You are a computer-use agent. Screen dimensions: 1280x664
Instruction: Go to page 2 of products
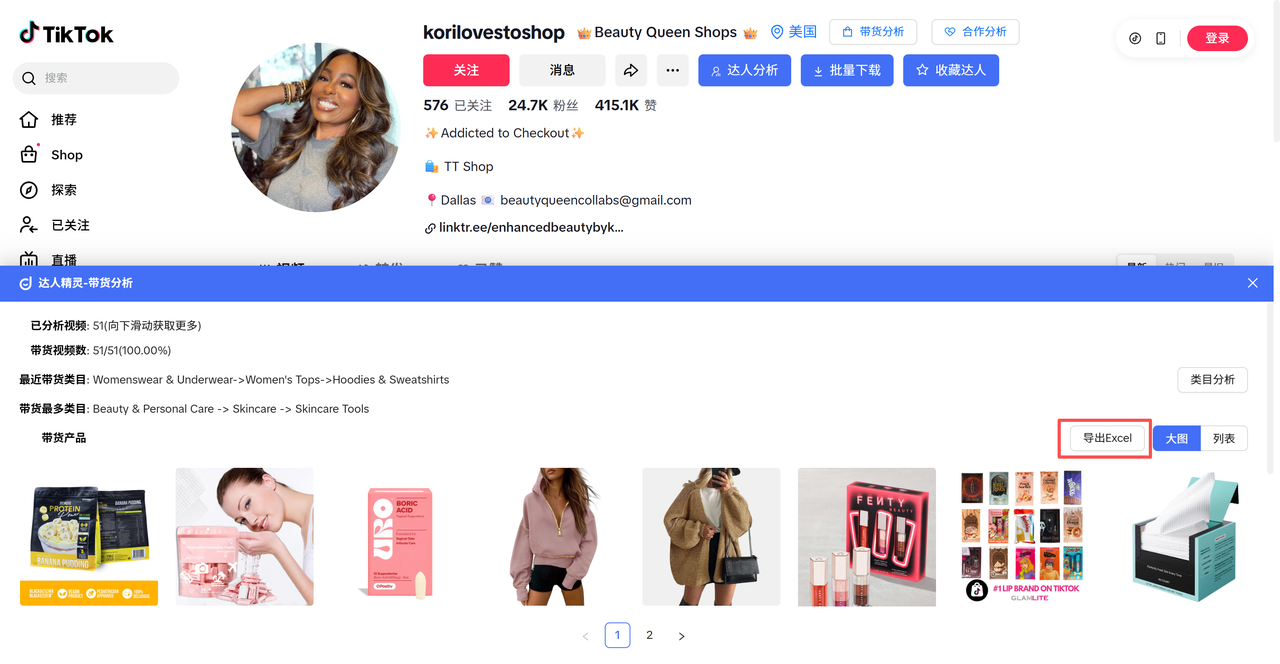tap(650, 635)
